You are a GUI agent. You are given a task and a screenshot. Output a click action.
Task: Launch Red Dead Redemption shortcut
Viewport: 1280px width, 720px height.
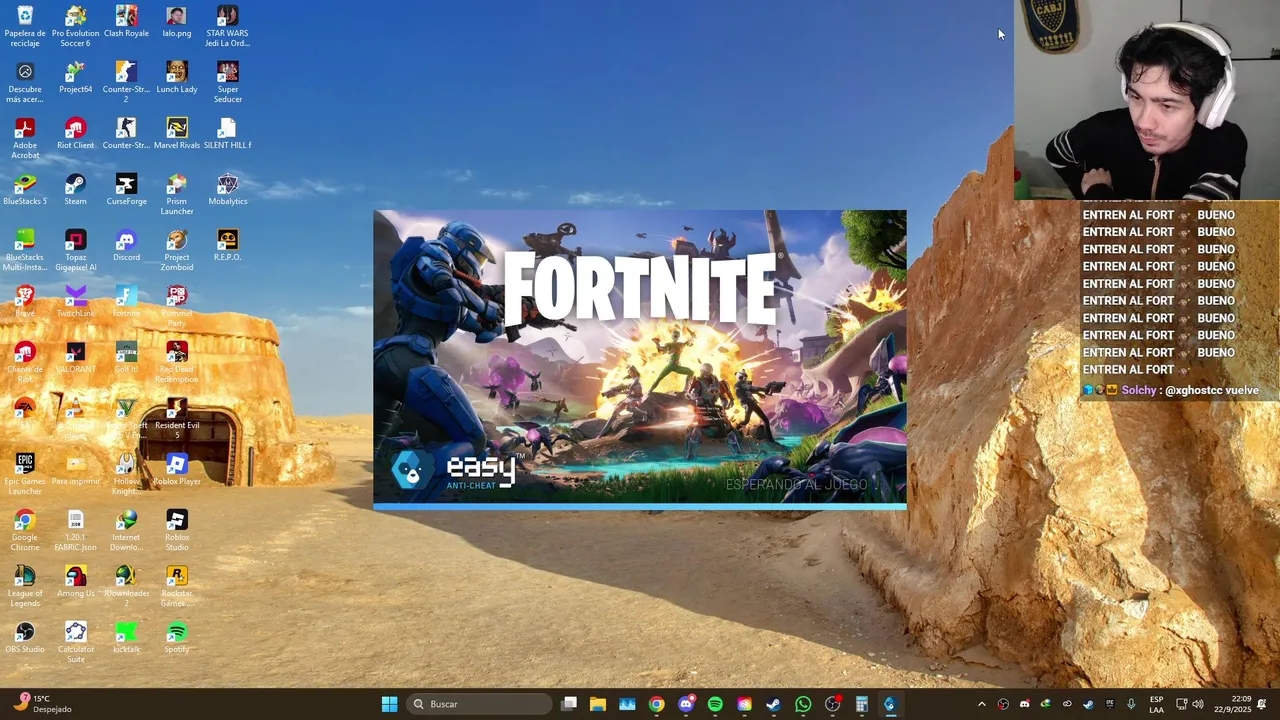tap(177, 362)
